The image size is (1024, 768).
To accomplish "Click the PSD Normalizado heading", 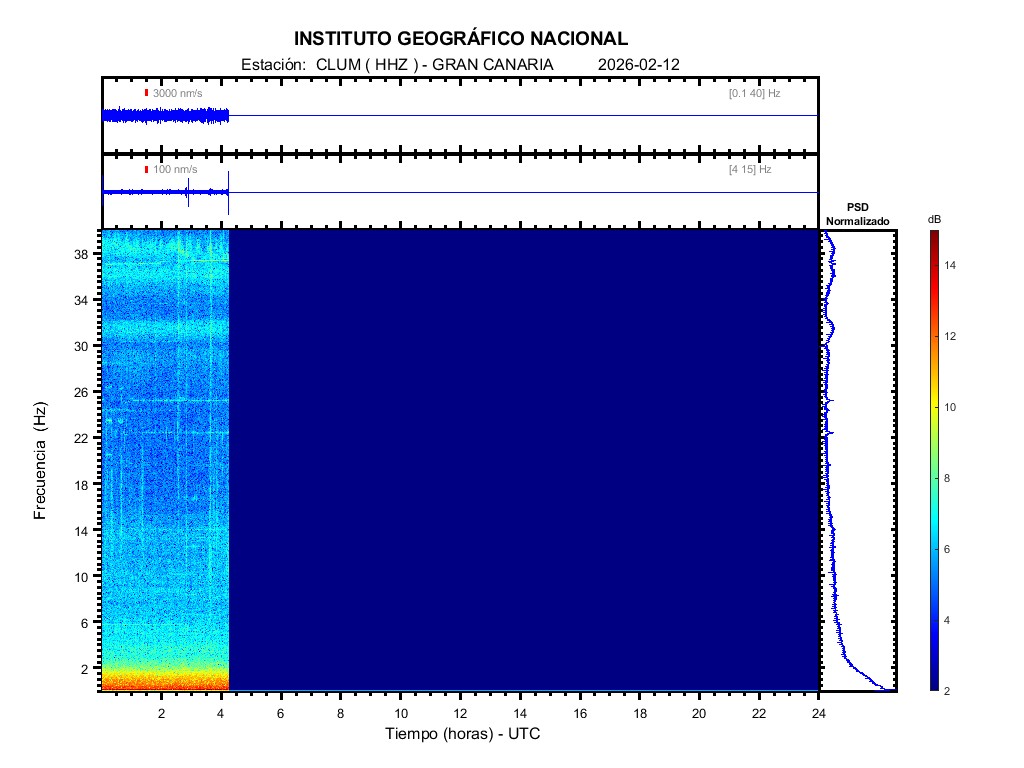I will 857,214.
